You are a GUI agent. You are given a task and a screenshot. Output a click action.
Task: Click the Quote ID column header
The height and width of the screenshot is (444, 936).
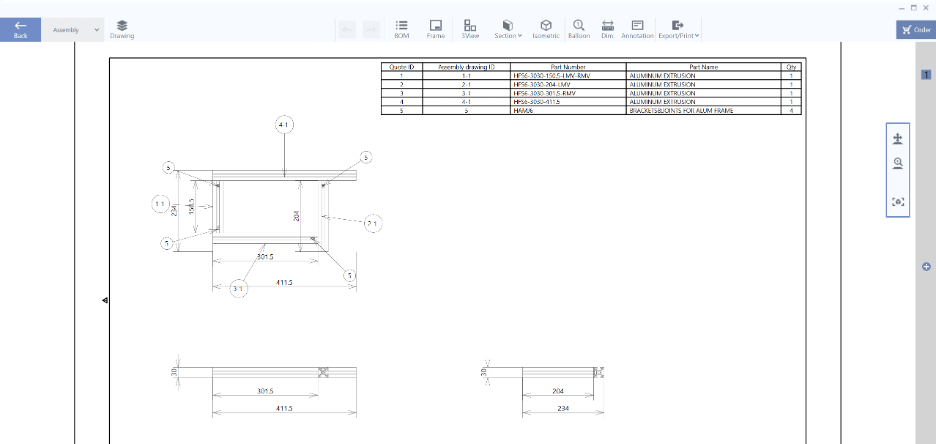[402, 67]
